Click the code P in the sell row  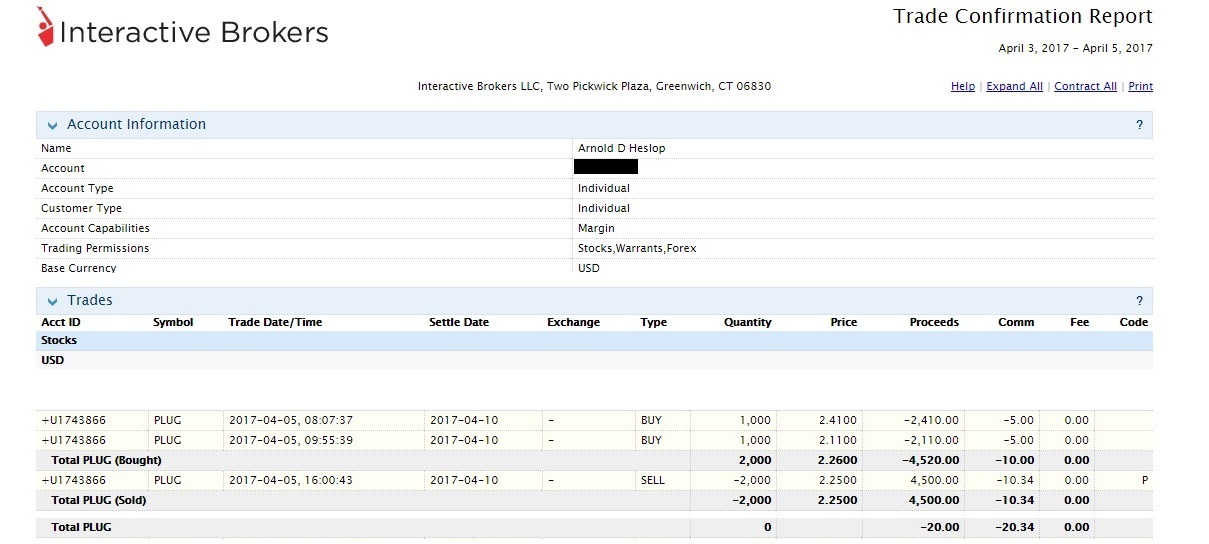click(x=1144, y=480)
